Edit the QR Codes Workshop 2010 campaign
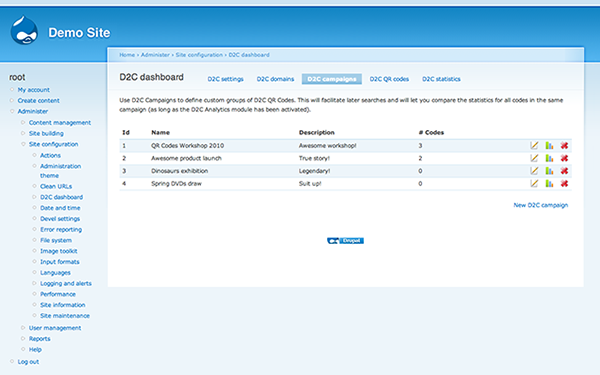 click(x=534, y=145)
